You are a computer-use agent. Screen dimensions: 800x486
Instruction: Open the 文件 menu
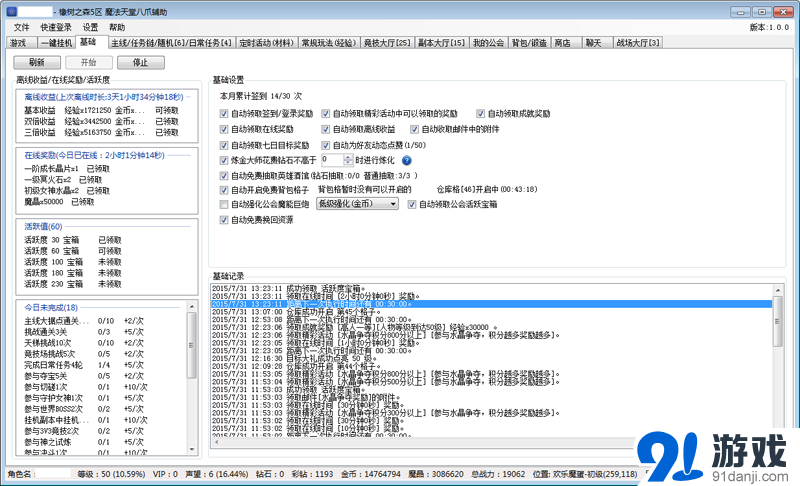coord(21,28)
